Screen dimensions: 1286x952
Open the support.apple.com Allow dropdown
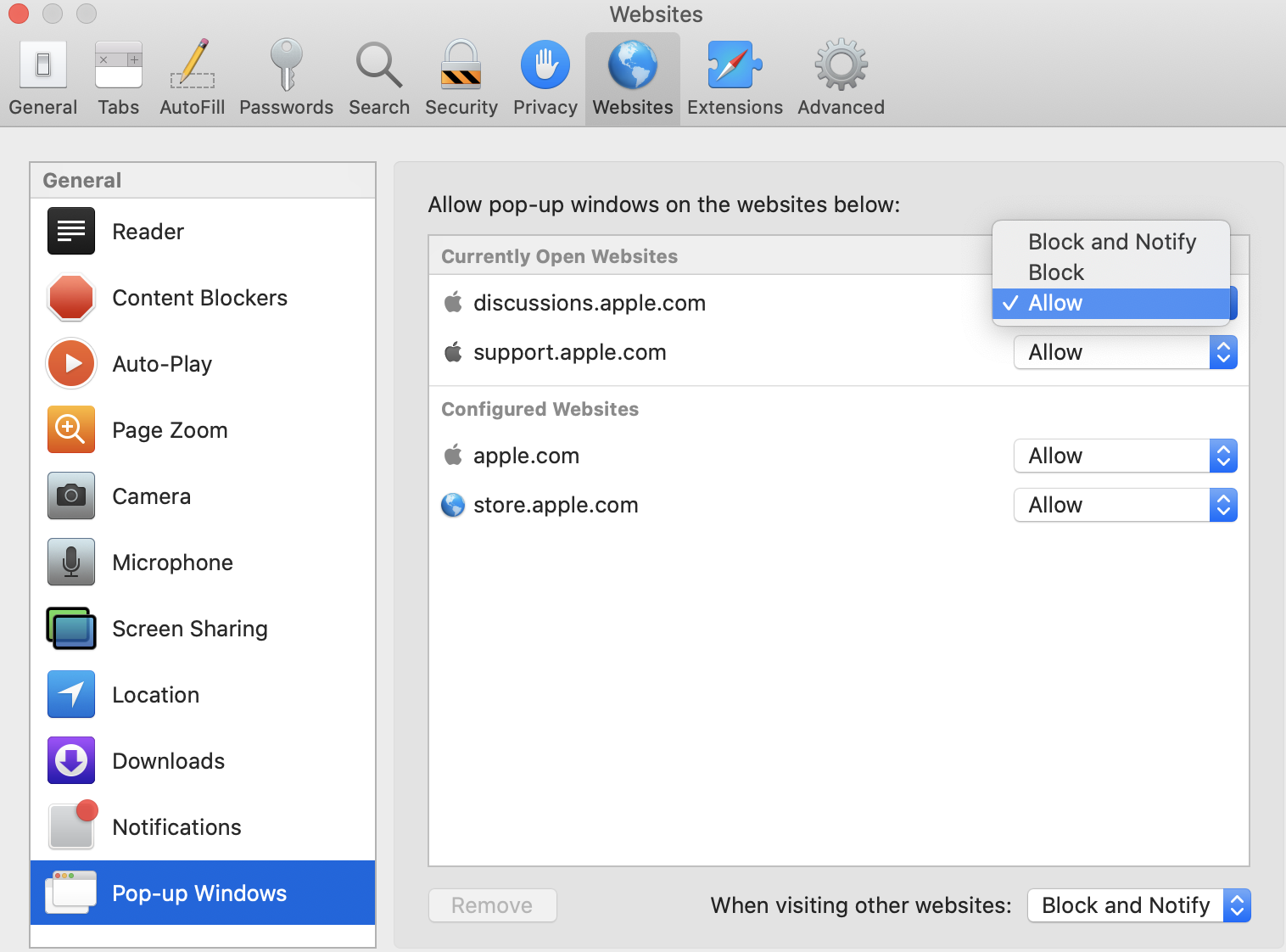pos(1126,352)
